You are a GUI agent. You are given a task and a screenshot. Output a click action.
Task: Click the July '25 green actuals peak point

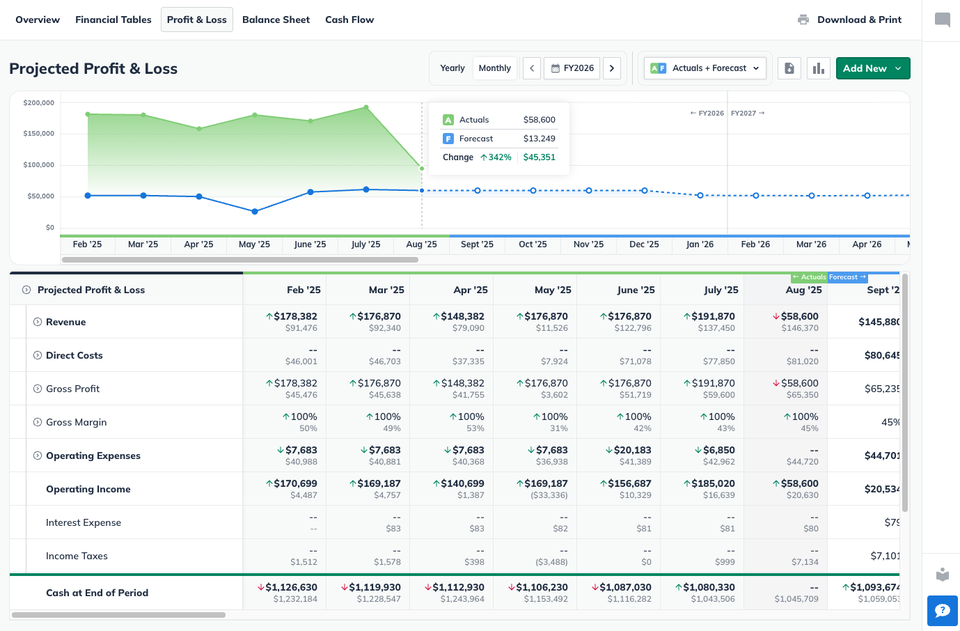point(366,107)
